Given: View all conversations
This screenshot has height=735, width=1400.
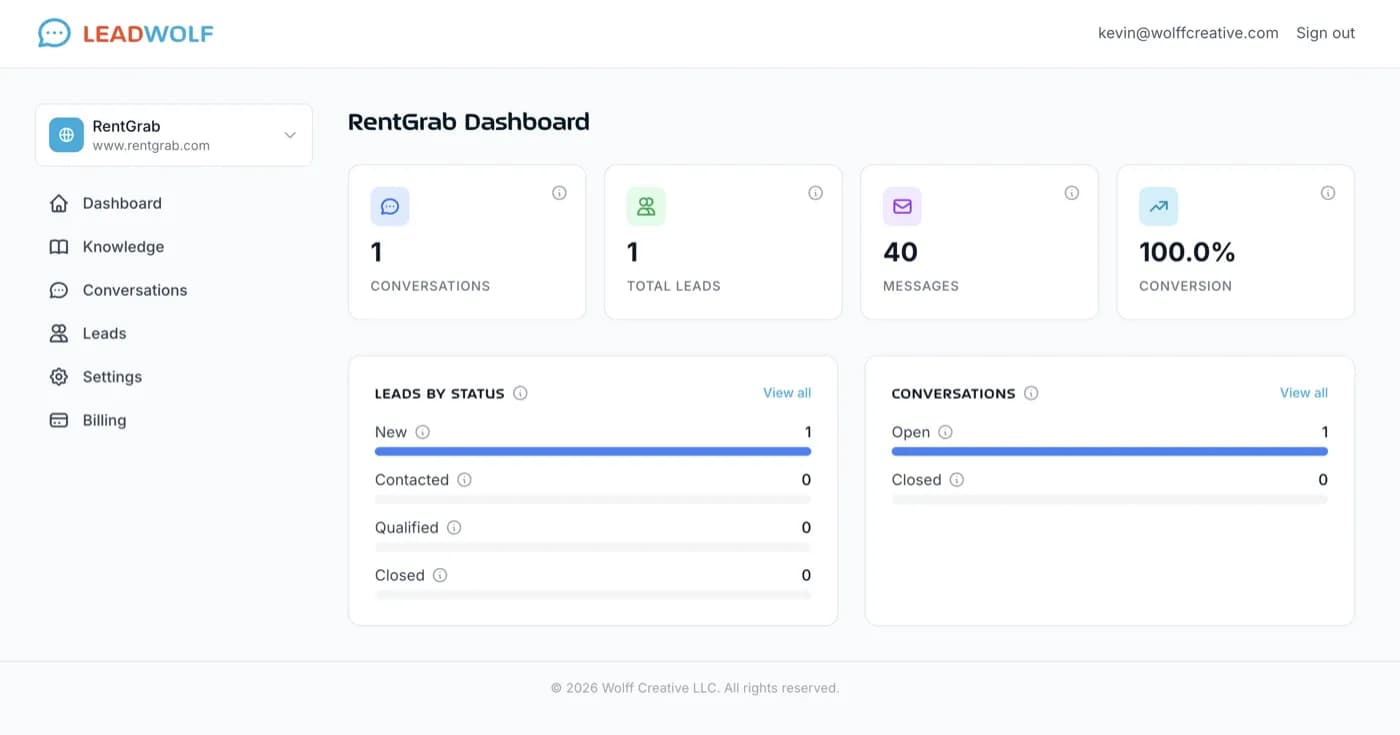Looking at the screenshot, I should [x=1304, y=393].
